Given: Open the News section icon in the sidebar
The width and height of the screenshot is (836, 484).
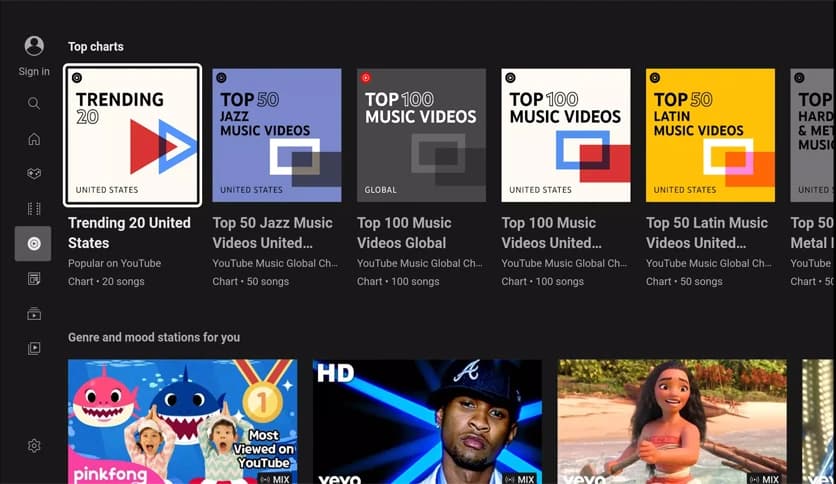Looking at the screenshot, I should pyautogui.click(x=34, y=278).
